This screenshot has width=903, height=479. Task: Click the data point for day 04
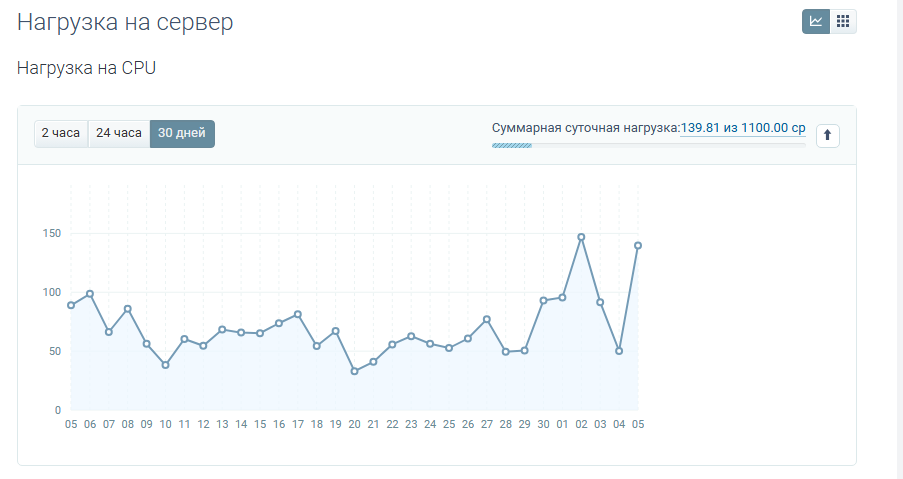tap(619, 351)
